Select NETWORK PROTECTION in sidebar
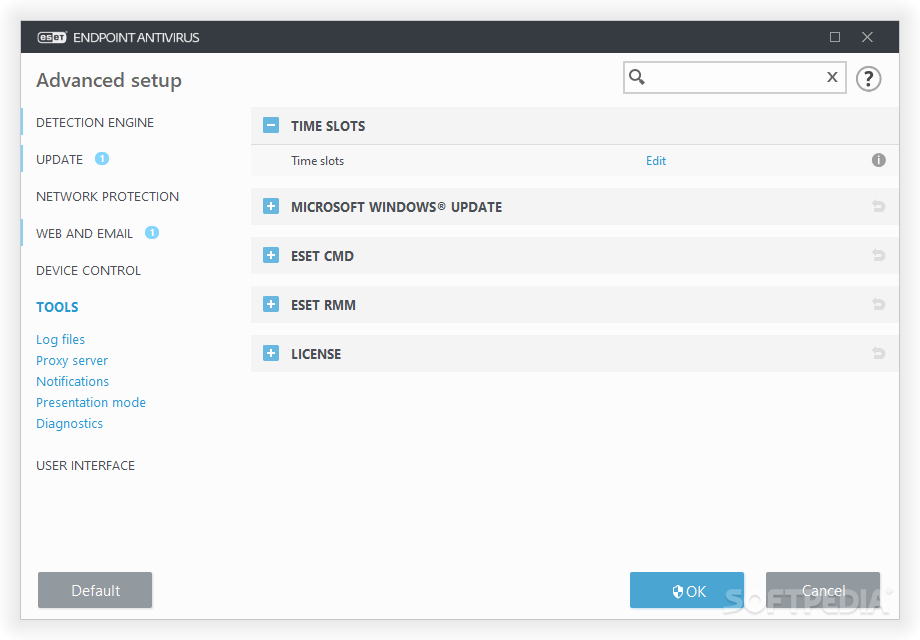This screenshot has height=640, width=920. point(107,197)
